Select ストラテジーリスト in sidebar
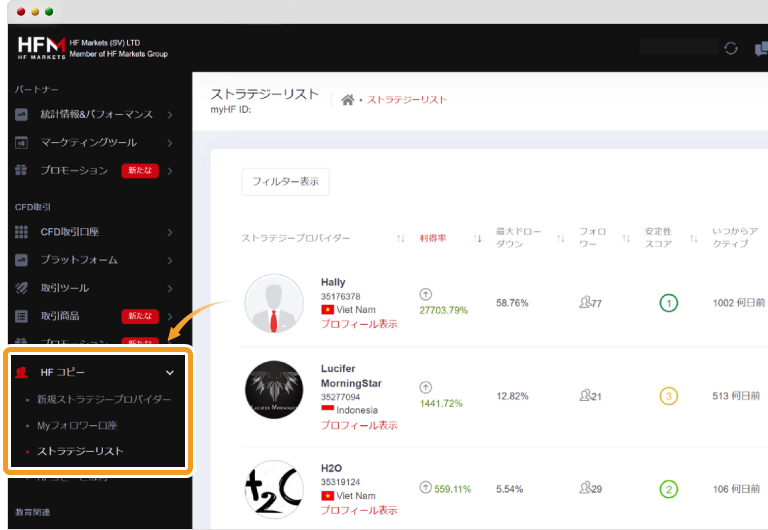This screenshot has width=768, height=530. [x=80, y=451]
